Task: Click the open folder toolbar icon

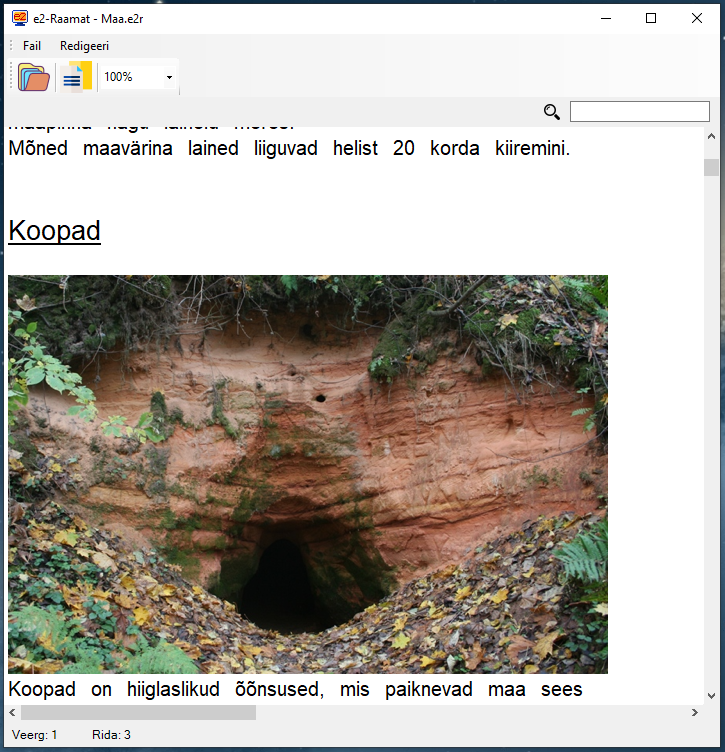Action: coord(33,77)
